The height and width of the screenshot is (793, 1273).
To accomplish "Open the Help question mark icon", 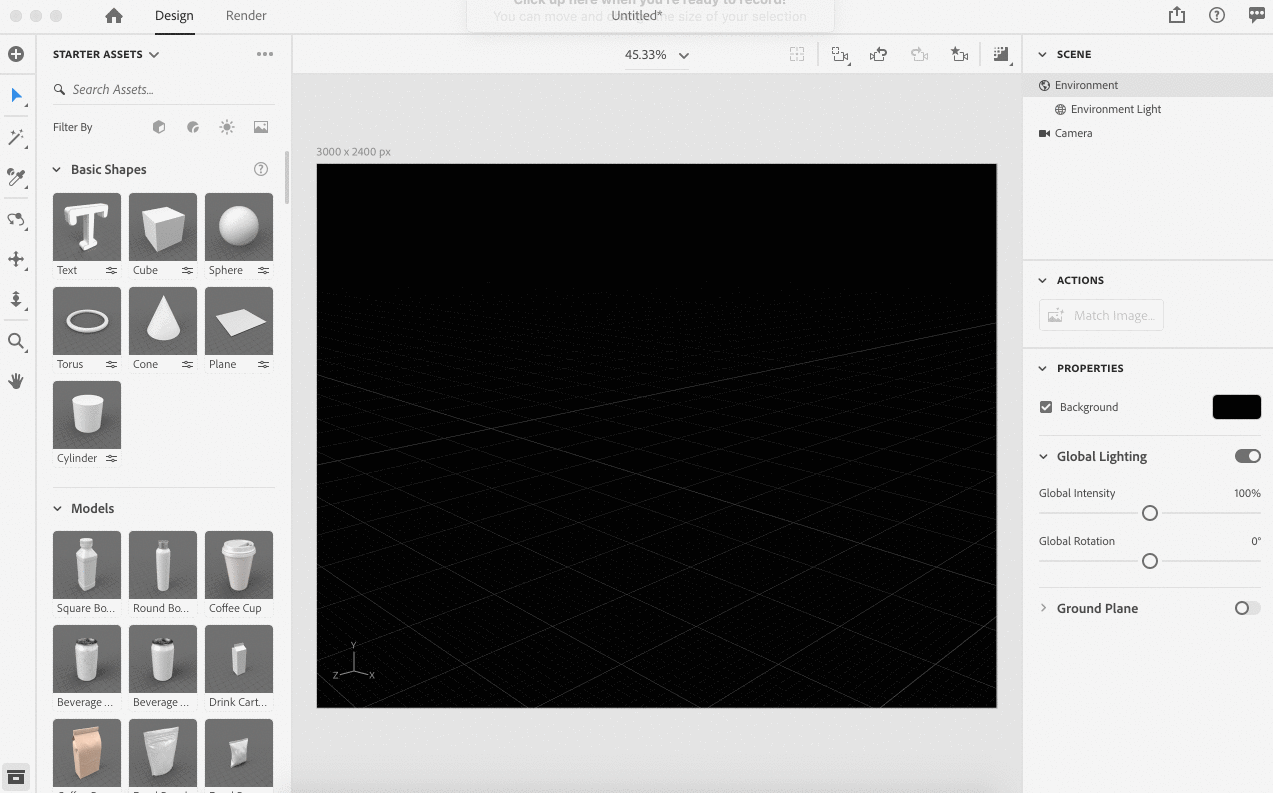I will click(1217, 15).
